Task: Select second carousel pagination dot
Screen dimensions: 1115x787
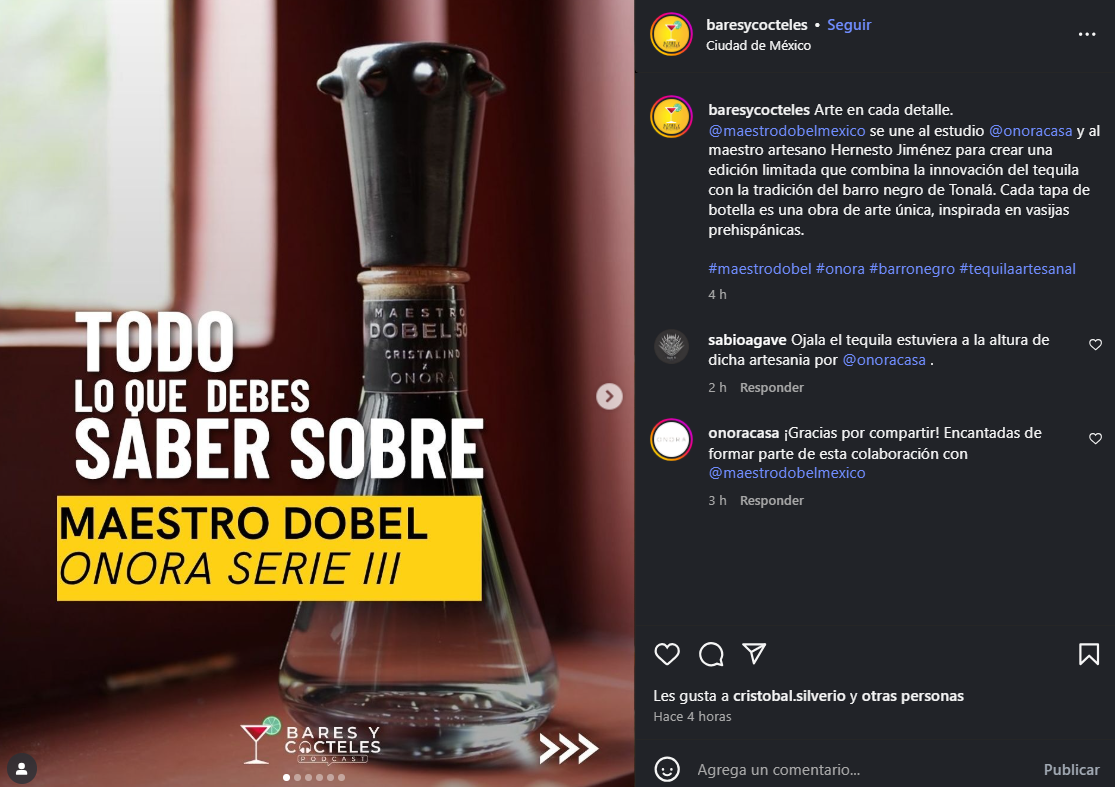Action: click(297, 778)
